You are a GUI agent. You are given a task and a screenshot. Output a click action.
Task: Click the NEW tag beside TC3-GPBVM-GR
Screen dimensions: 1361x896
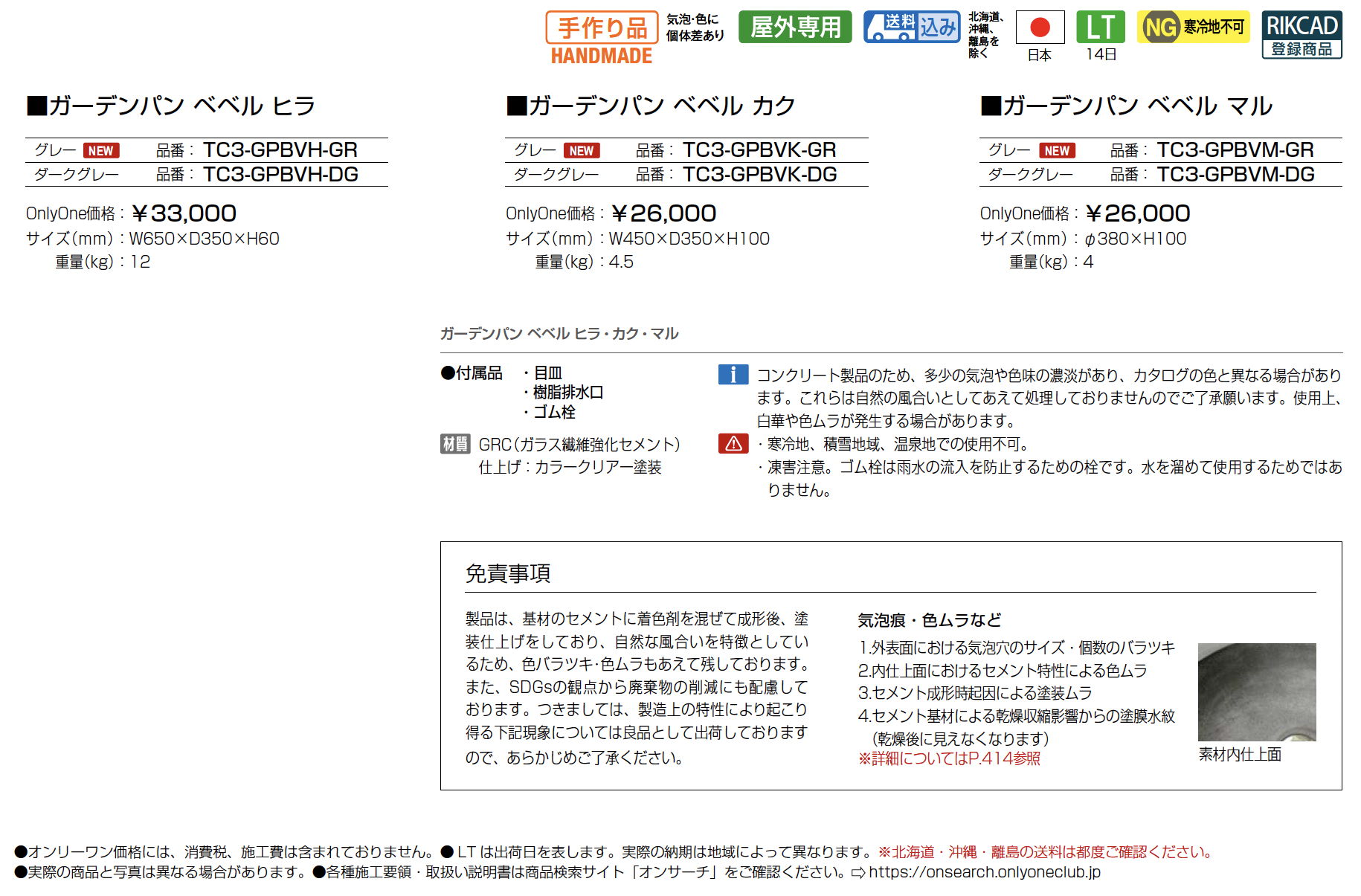[1057, 151]
